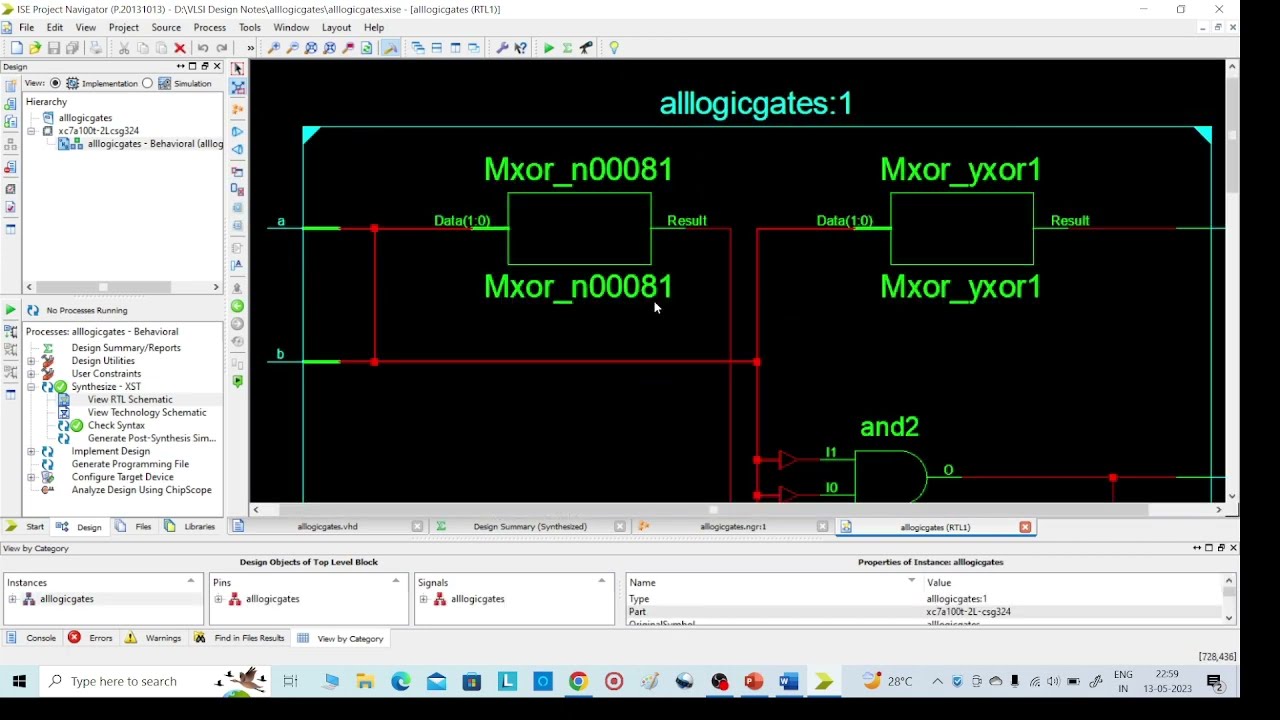
Task: Select Analyze Design Using ChipScope process
Action: coord(141,491)
